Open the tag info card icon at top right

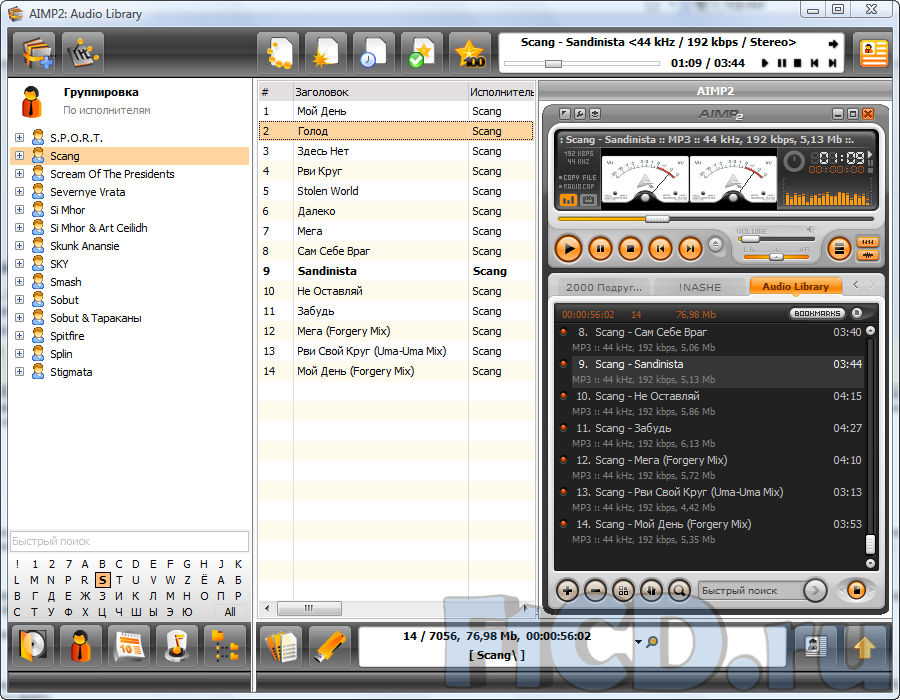[873, 53]
